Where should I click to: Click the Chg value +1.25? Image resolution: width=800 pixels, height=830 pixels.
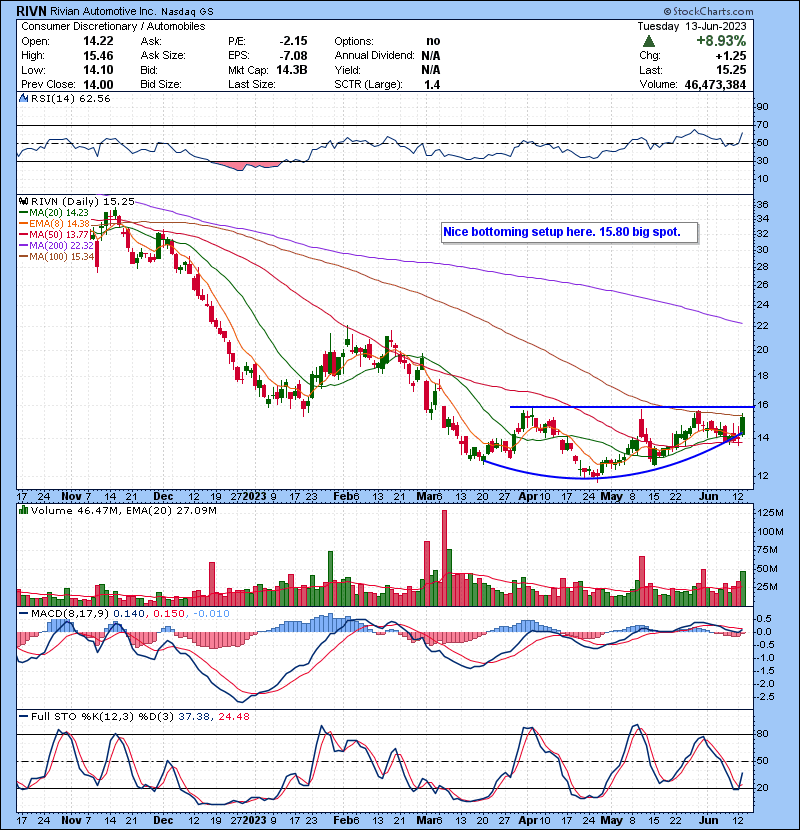point(731,56)
